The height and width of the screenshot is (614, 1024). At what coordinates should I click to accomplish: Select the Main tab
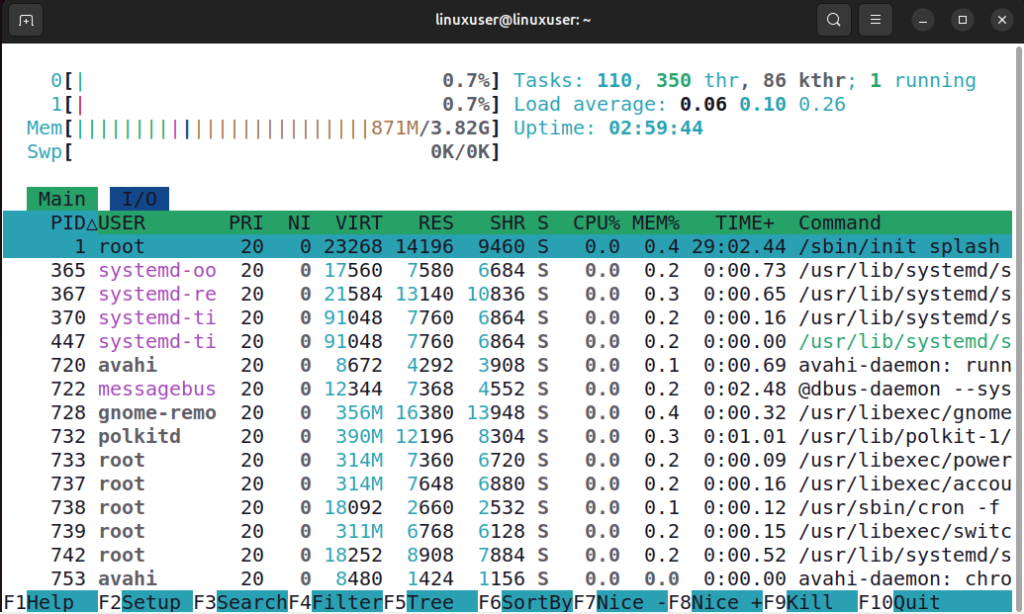[x=62, y=199]
